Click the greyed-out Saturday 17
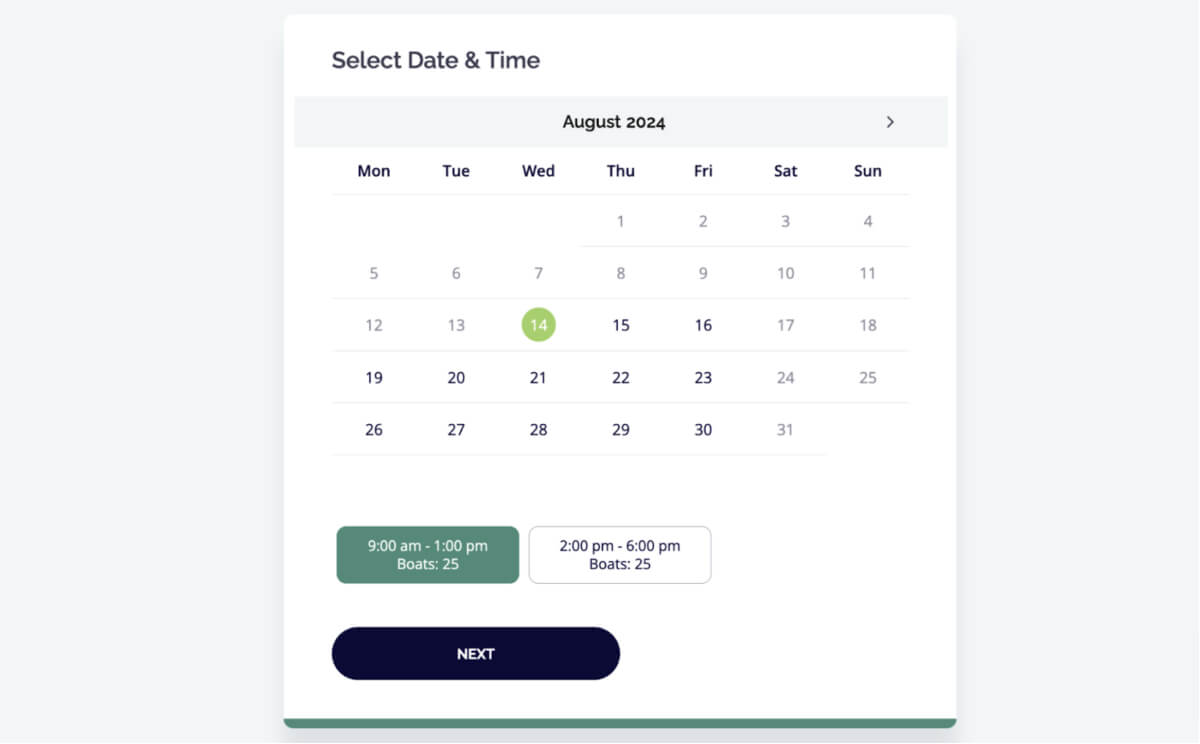This screenshot has width=1200, height=744. (785, 325)
